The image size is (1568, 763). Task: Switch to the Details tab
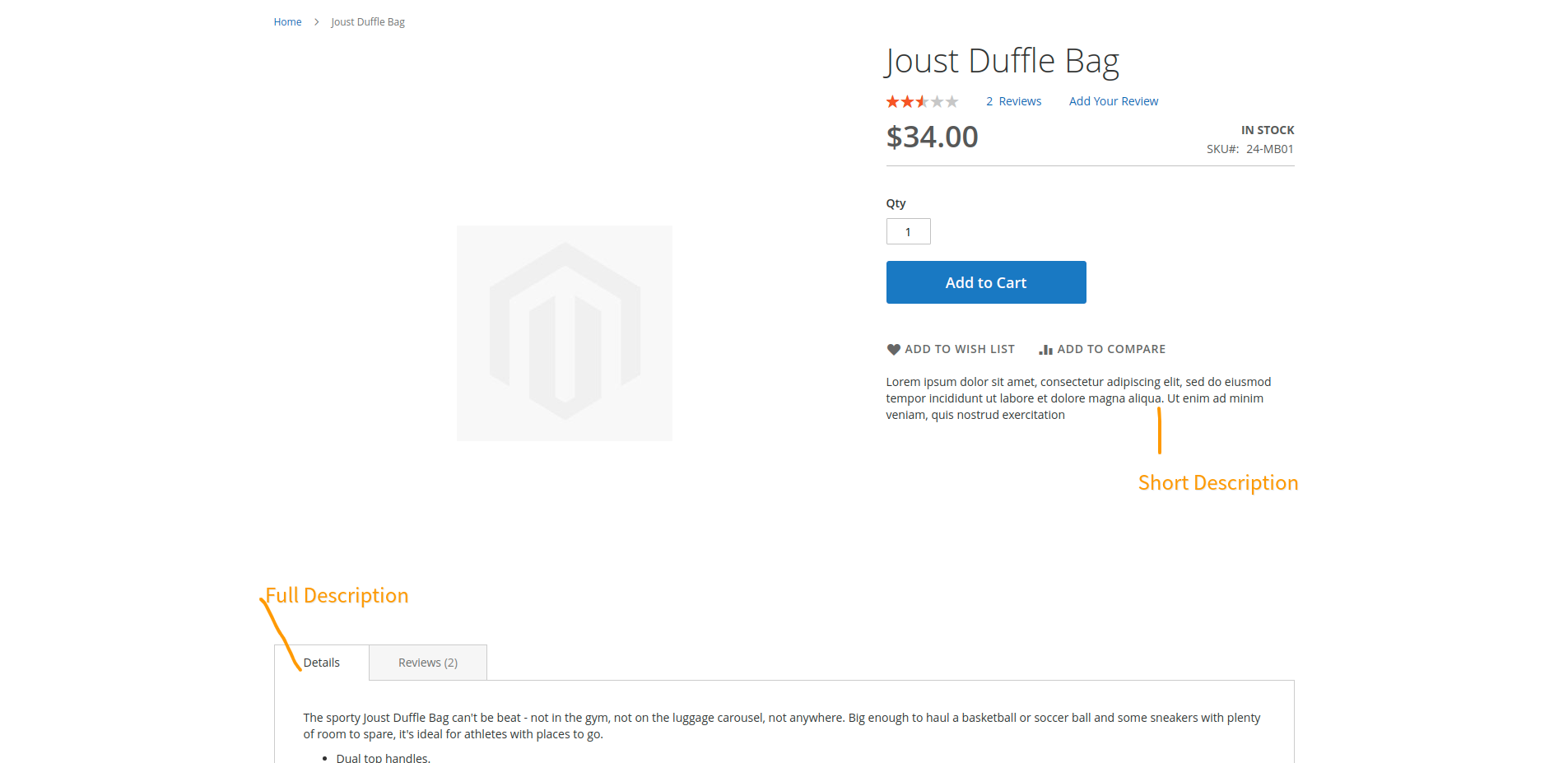322,663
